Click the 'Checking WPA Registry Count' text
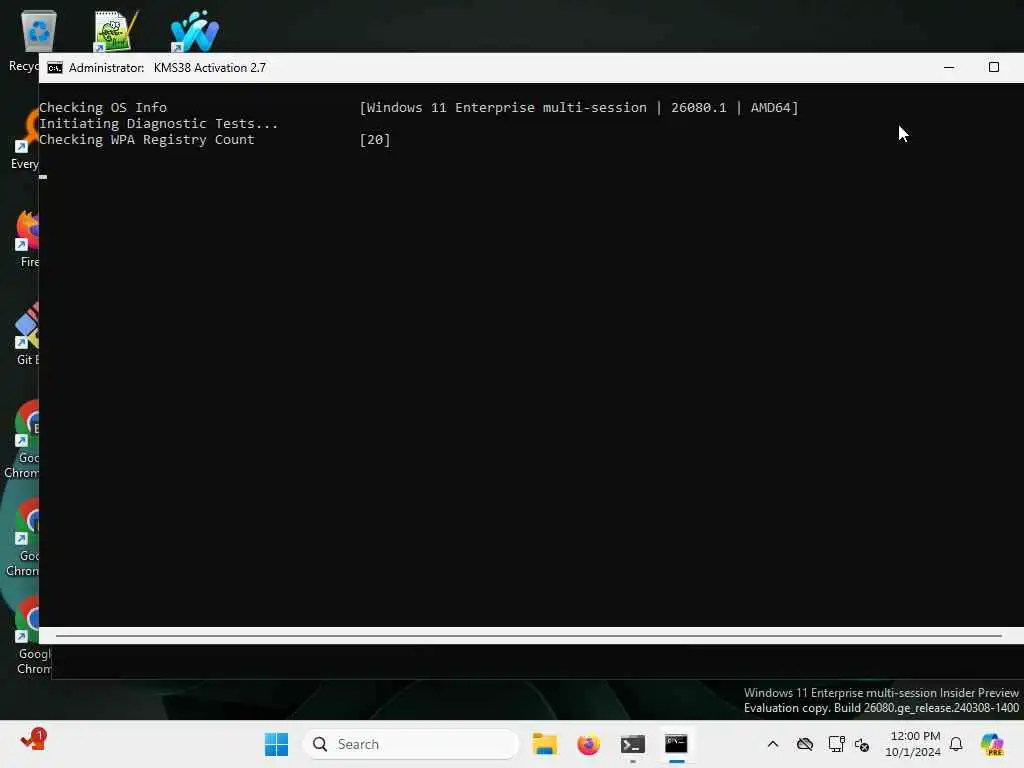The height and width of the screenshot is (768, 1024). click(x=146, y=140)
